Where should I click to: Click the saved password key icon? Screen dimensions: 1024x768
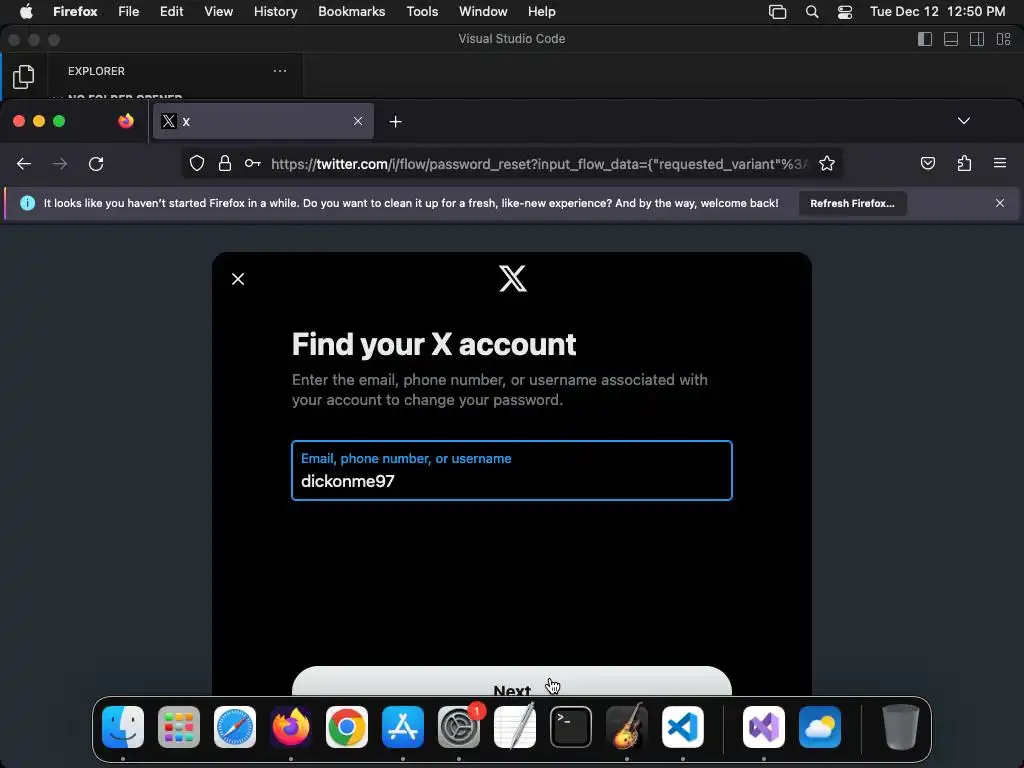(253, 163)
